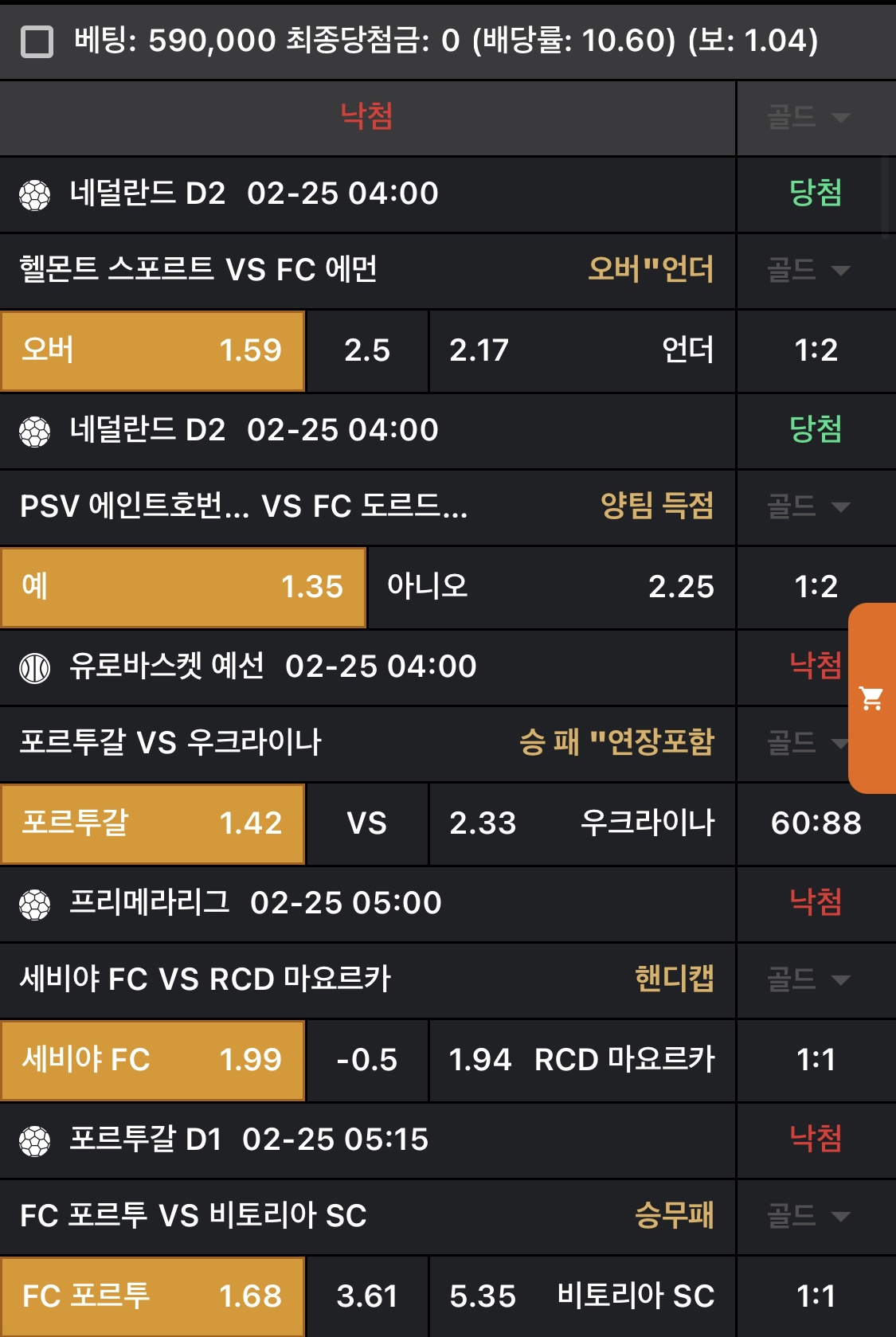896x1337 pixels.
Task: Expand 골드 dropdown in 헬몬트 스포르트 row
Action: (808, 270)
